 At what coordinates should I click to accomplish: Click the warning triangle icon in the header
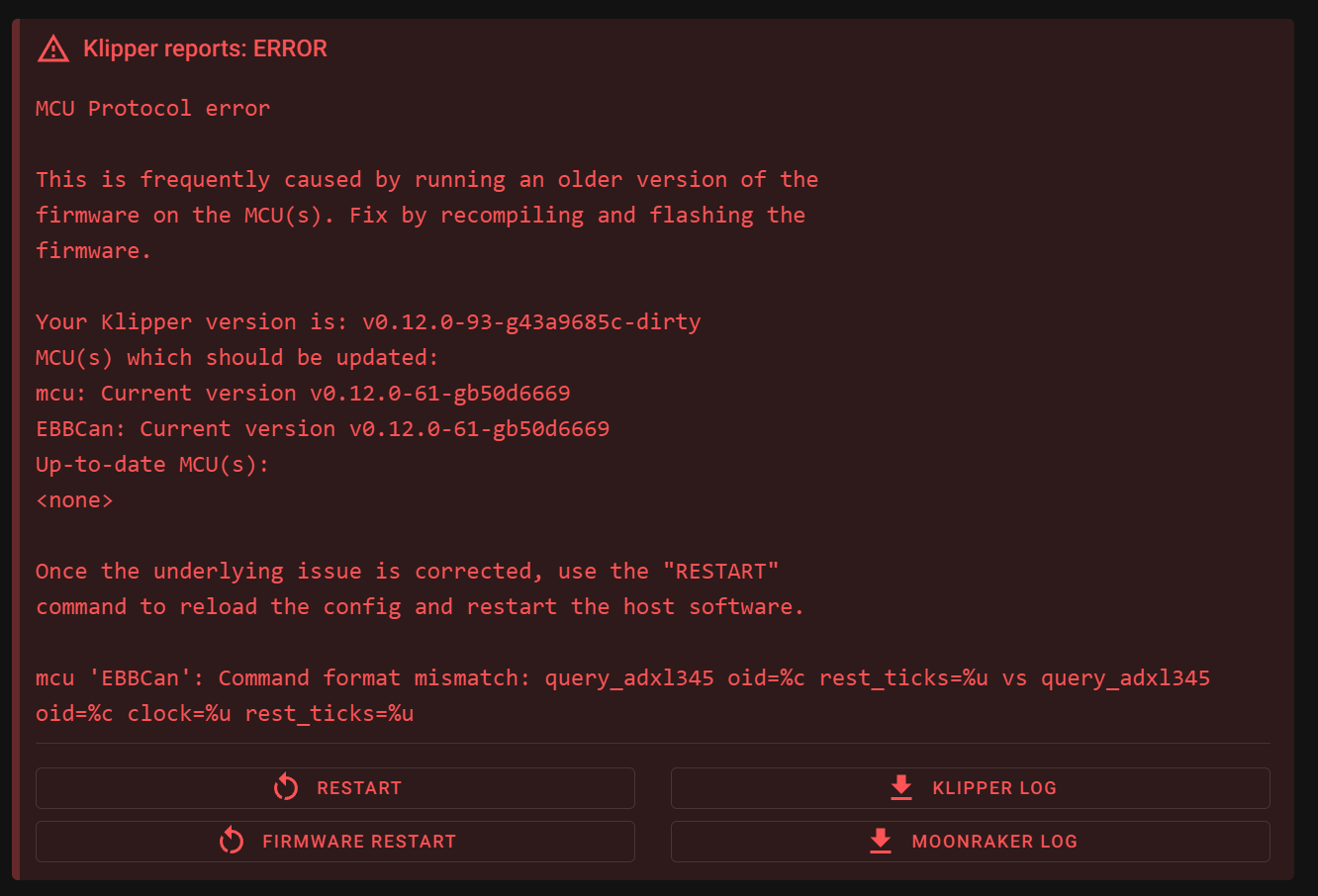point(53,48)
